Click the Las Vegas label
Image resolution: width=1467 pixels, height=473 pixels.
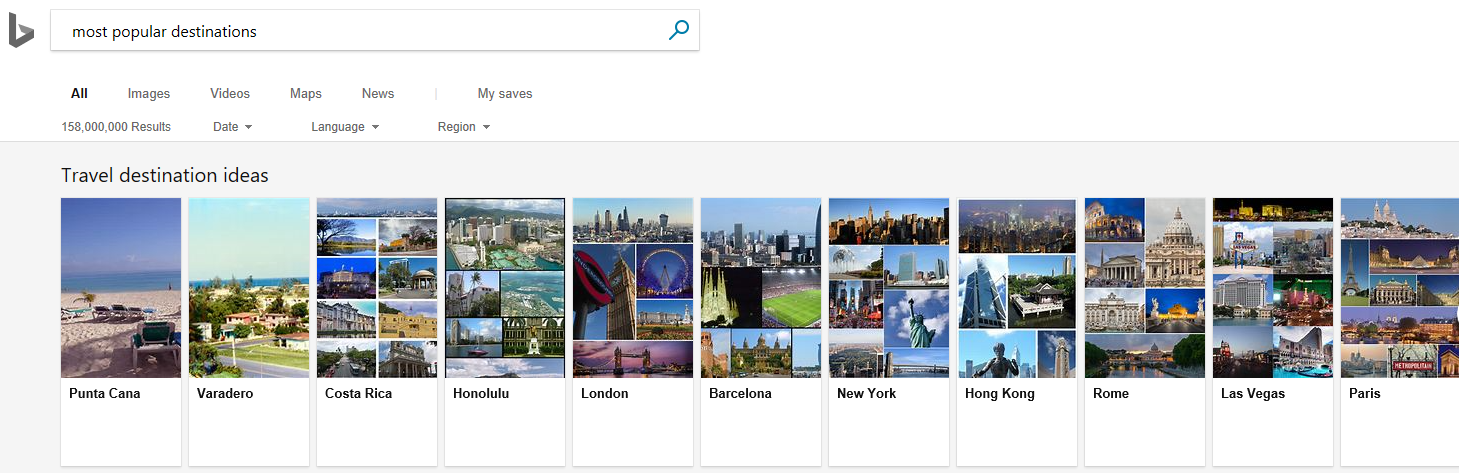click(1253, 394)
